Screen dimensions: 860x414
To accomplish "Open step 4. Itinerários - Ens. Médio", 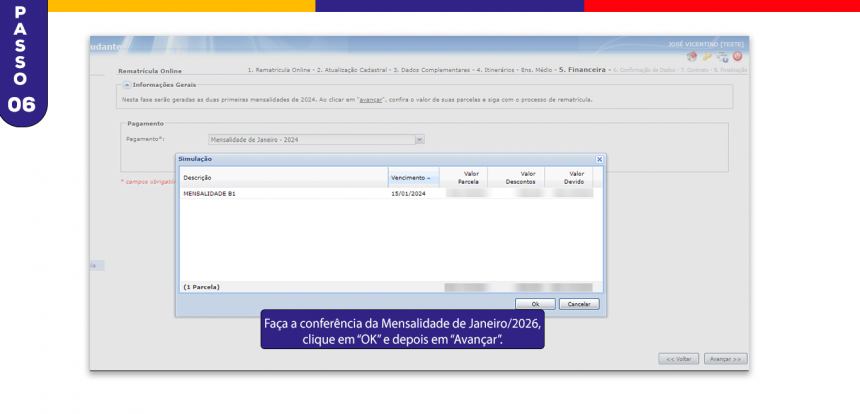I will (514, 70).
